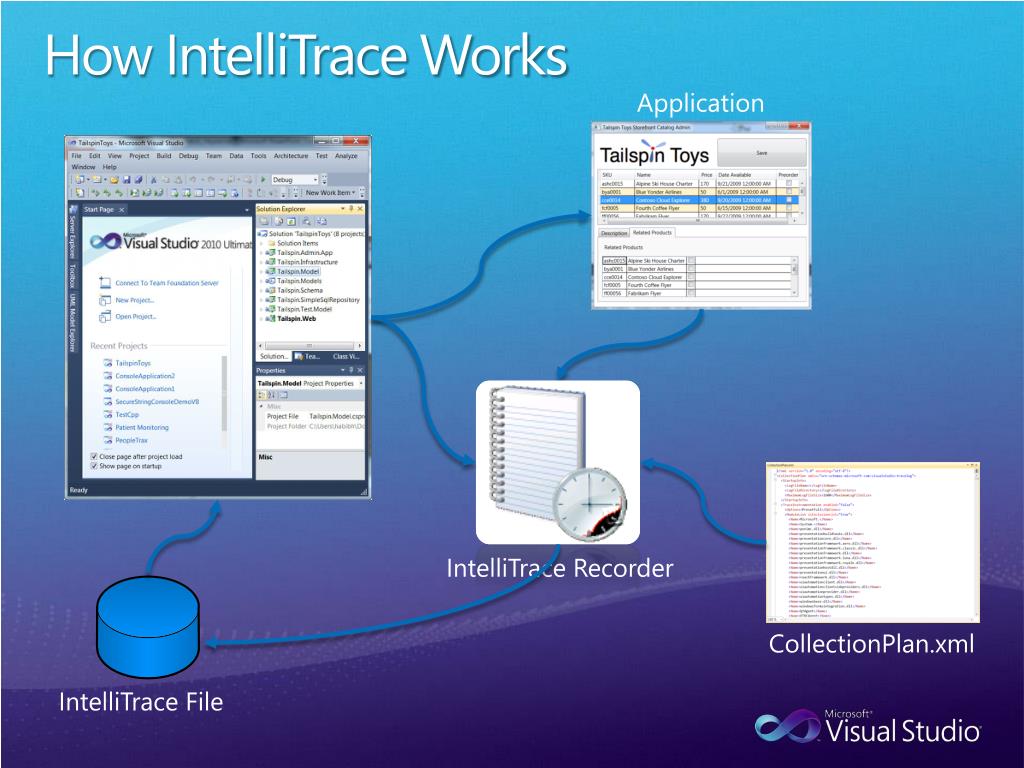The height and width of the screenshot is (768, 1024).
Task: Click the Categorized icon in the Properties window
Action: (x=262, y=395)
